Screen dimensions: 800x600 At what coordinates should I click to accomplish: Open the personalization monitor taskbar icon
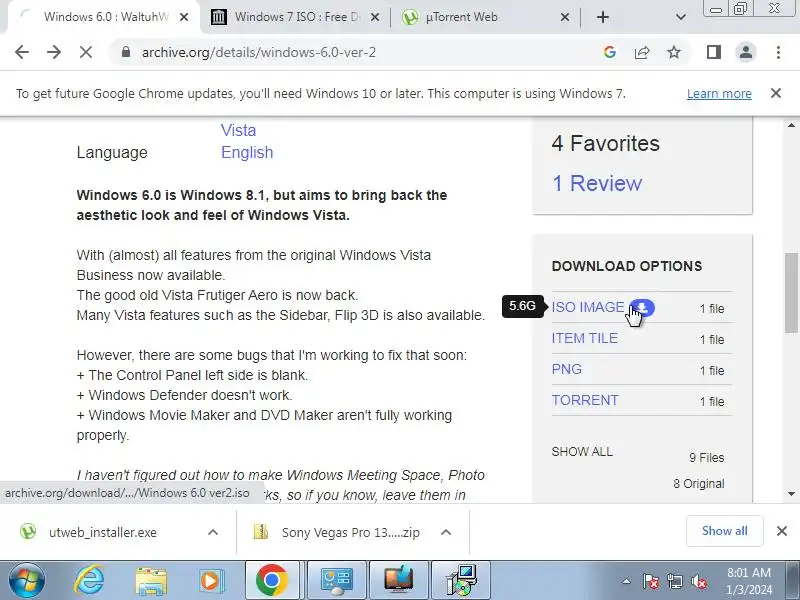point(398,581)
